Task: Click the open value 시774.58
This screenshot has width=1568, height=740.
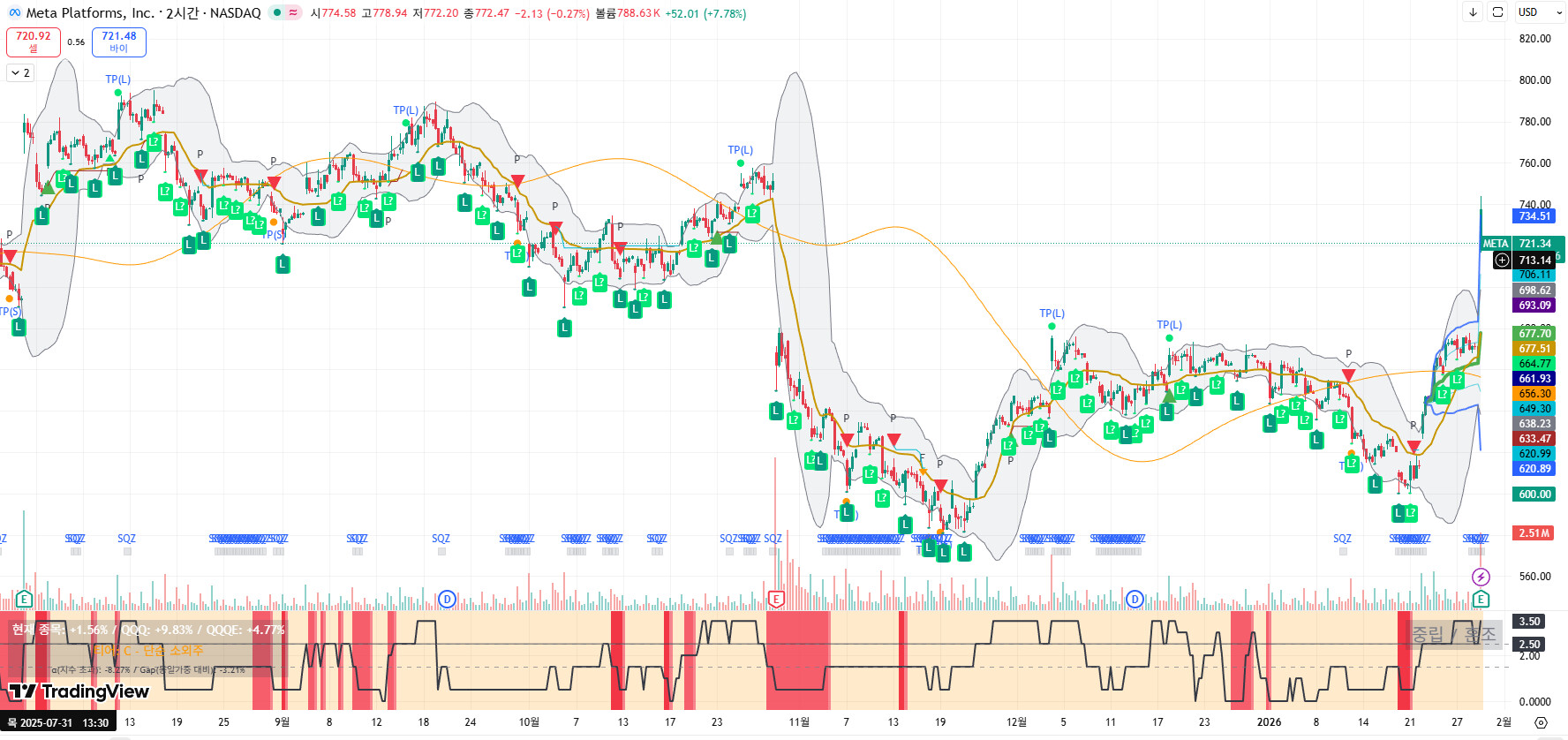Action: pyautogui.click(x=334, y=13)
